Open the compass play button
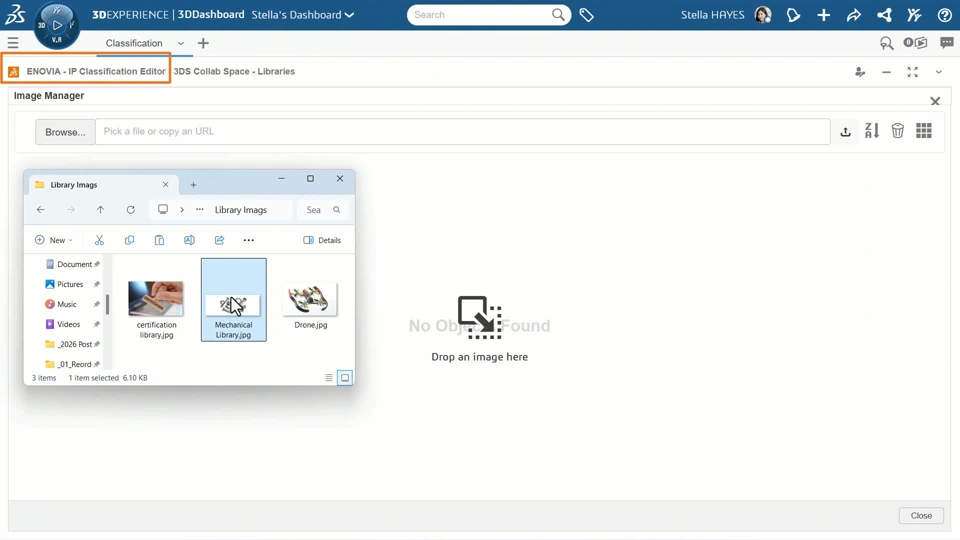 [57, 25]
